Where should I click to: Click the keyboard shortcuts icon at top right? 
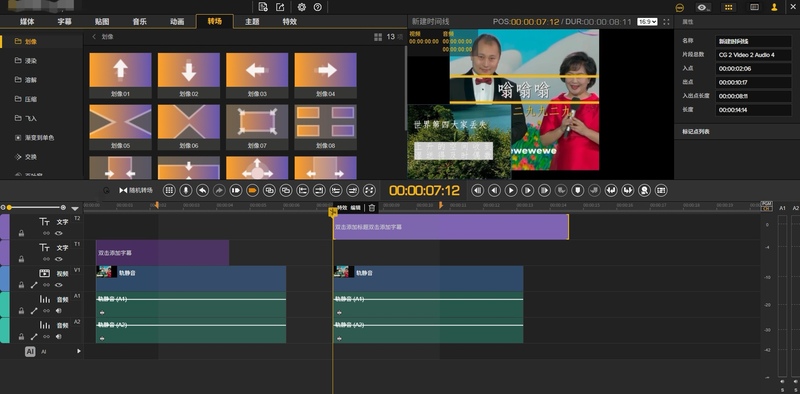click(754, 7)
